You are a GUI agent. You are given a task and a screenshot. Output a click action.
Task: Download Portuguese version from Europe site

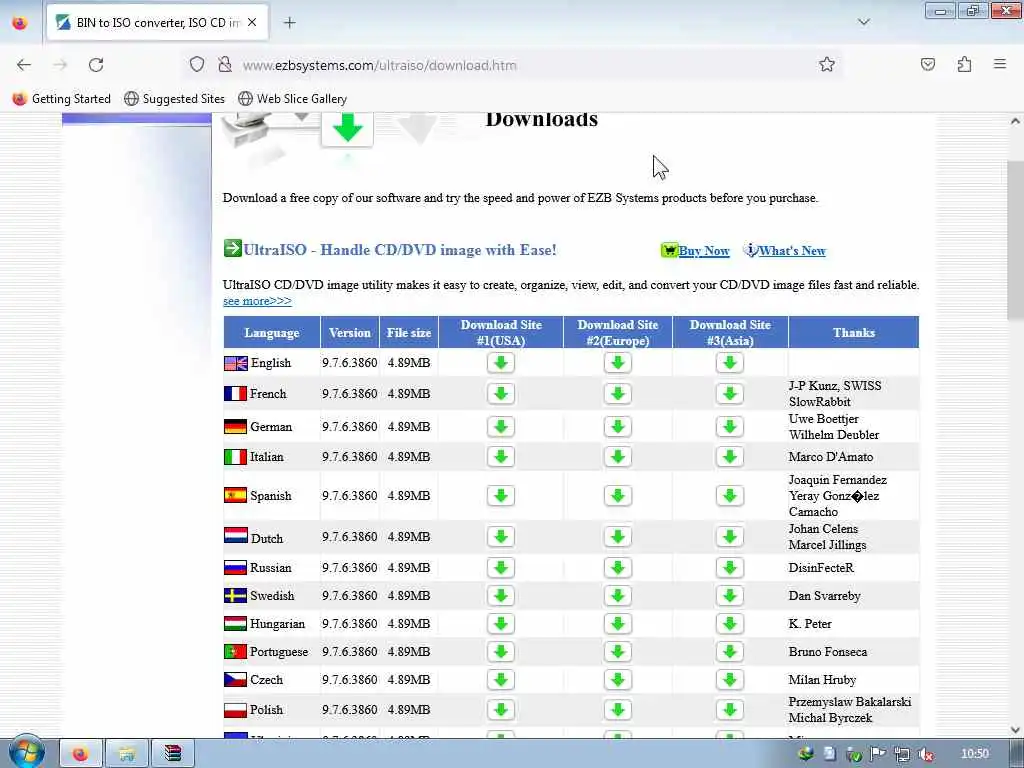click(x=617, y=652)
